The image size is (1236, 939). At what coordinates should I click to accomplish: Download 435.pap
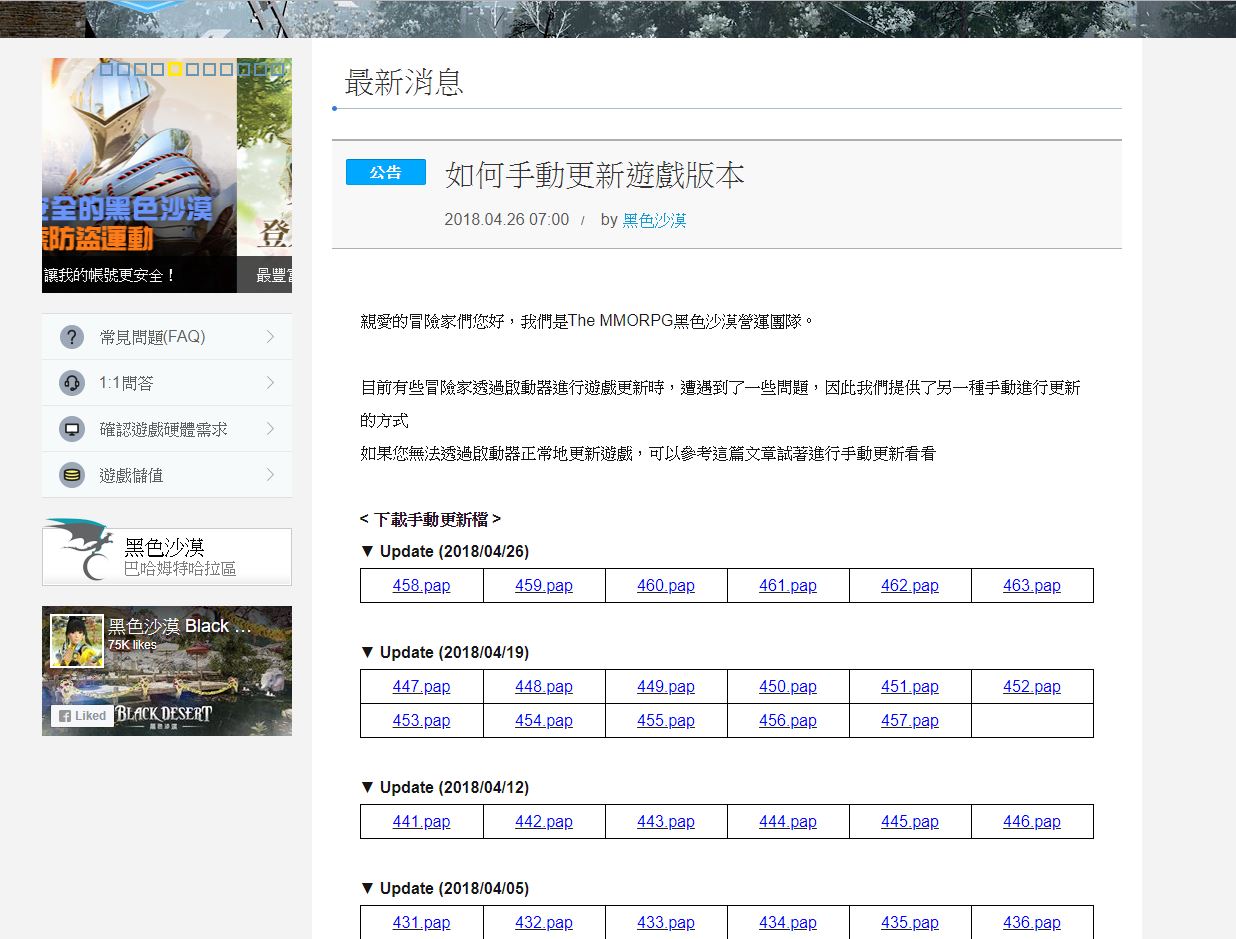[910, 923]
